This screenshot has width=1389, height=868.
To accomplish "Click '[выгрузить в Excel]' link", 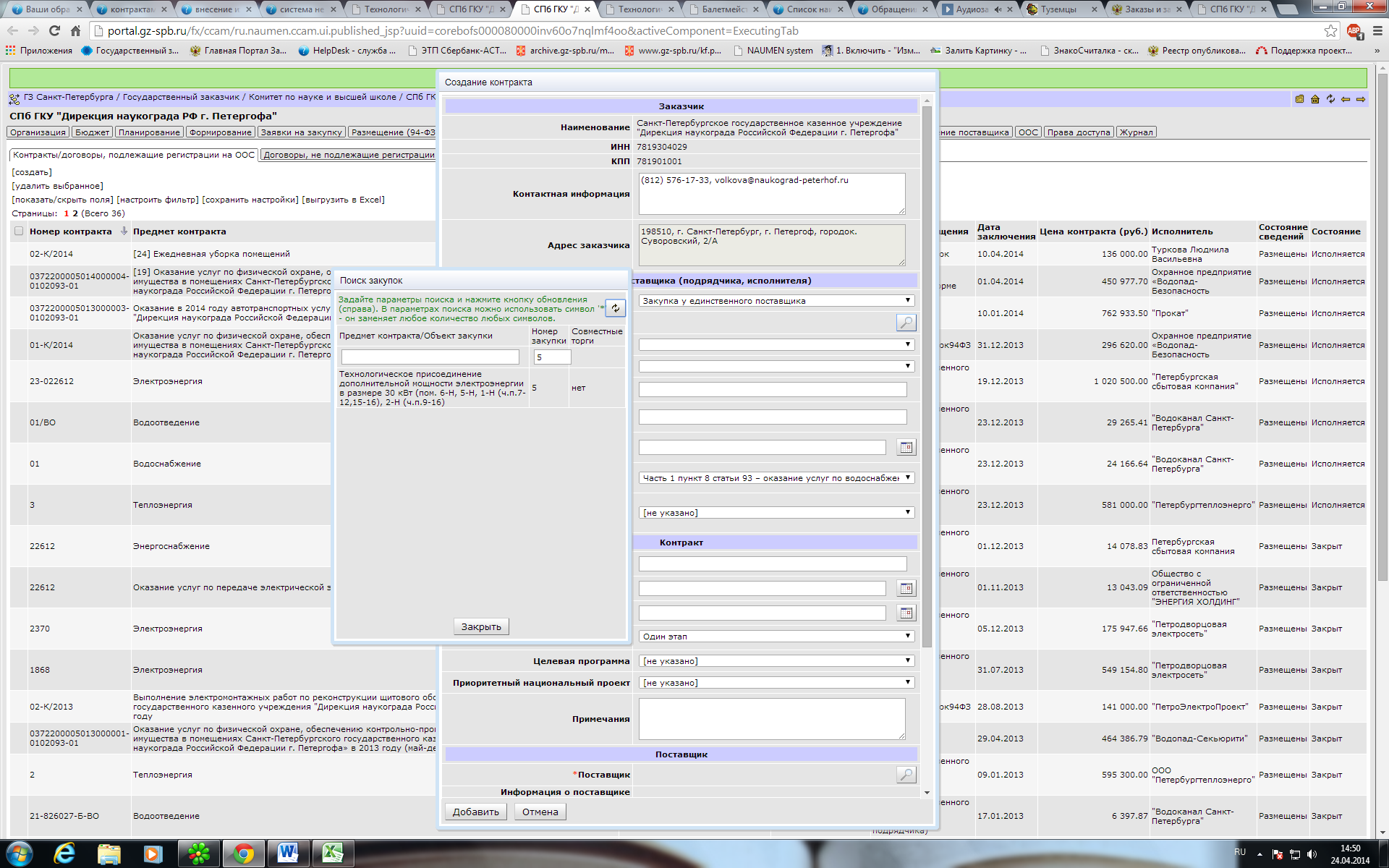I will tap(343, 200).
